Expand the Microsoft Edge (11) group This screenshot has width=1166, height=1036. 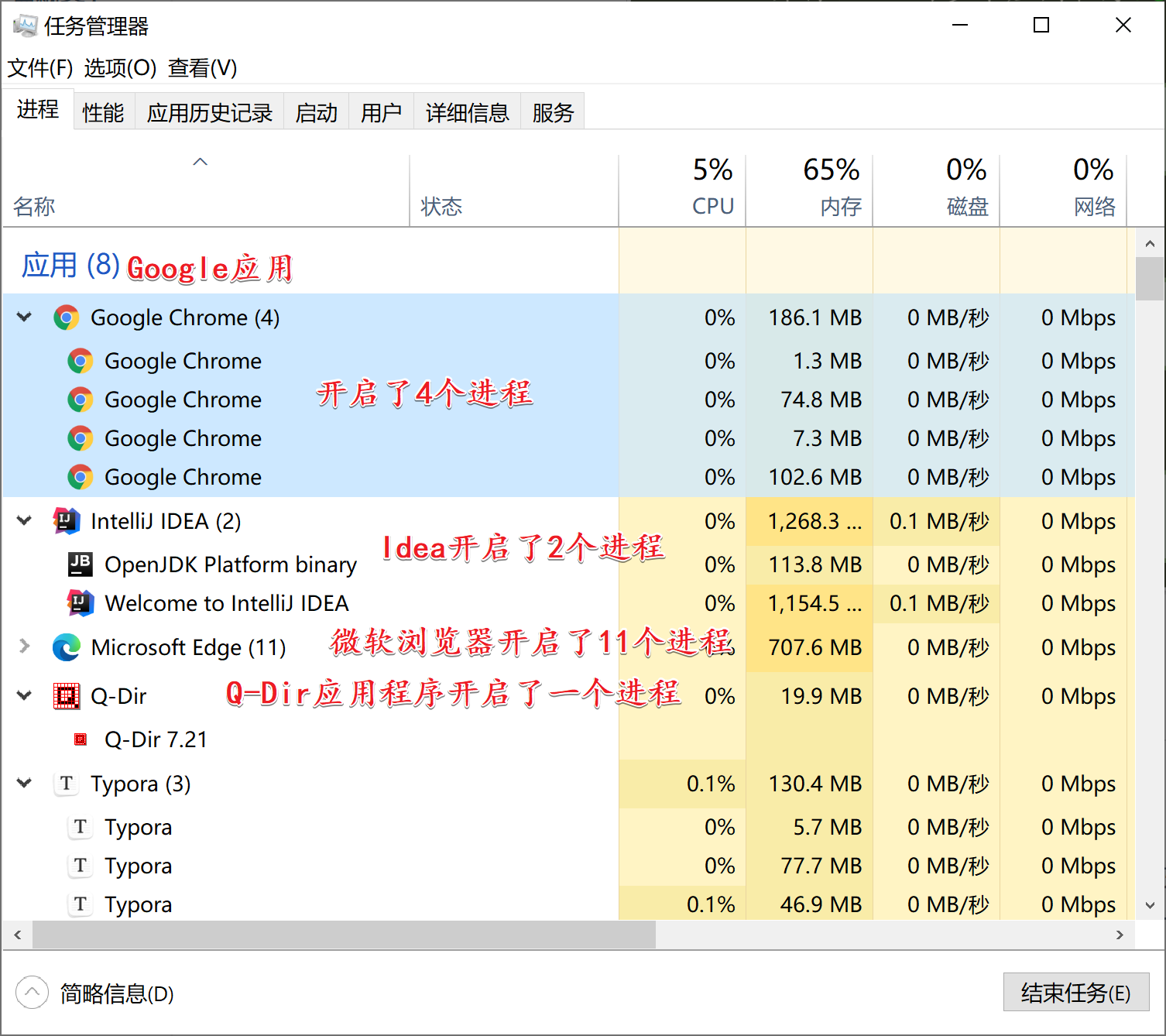tap(25, 647)
